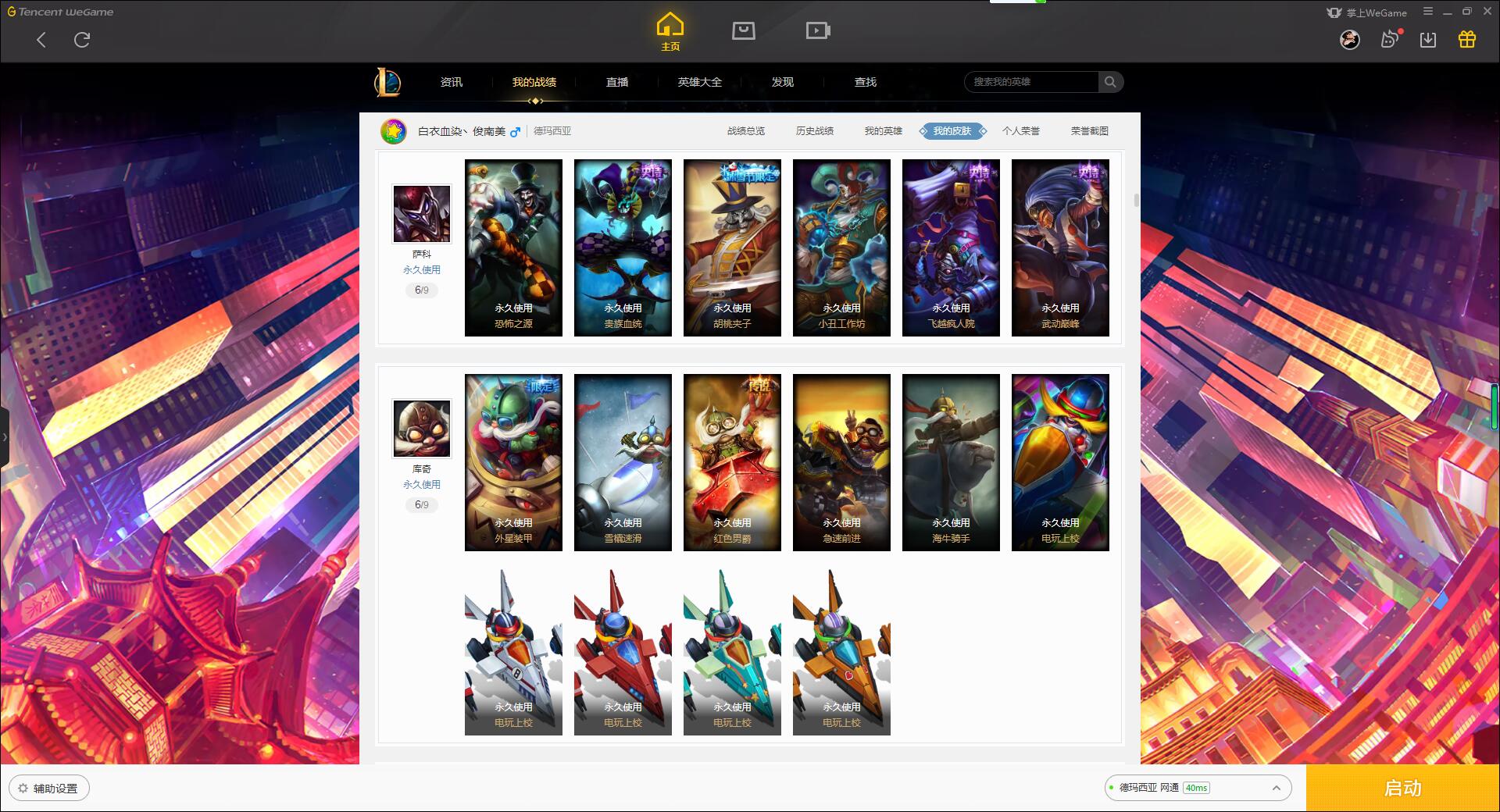The width and height of the screenshot is (1500, 812).
Task: Open the blue 电玩上校 skin card
Action: (1060, 463)
